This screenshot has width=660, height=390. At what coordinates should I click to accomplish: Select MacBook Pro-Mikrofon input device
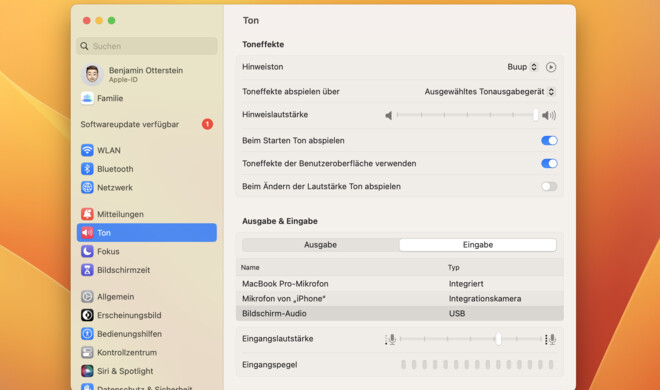coord(399,284)
